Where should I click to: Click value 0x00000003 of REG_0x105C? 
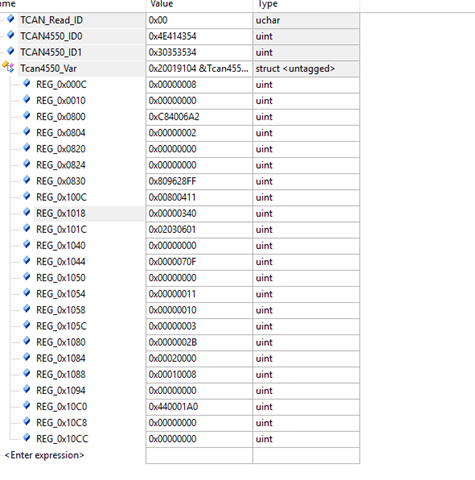coord(172,326)
